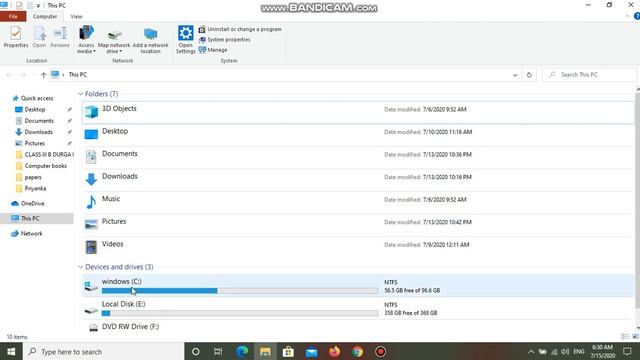Open Microsoft Store from taskbar
This screenshot has width=640, height=360.
click(x=288, y=351)
